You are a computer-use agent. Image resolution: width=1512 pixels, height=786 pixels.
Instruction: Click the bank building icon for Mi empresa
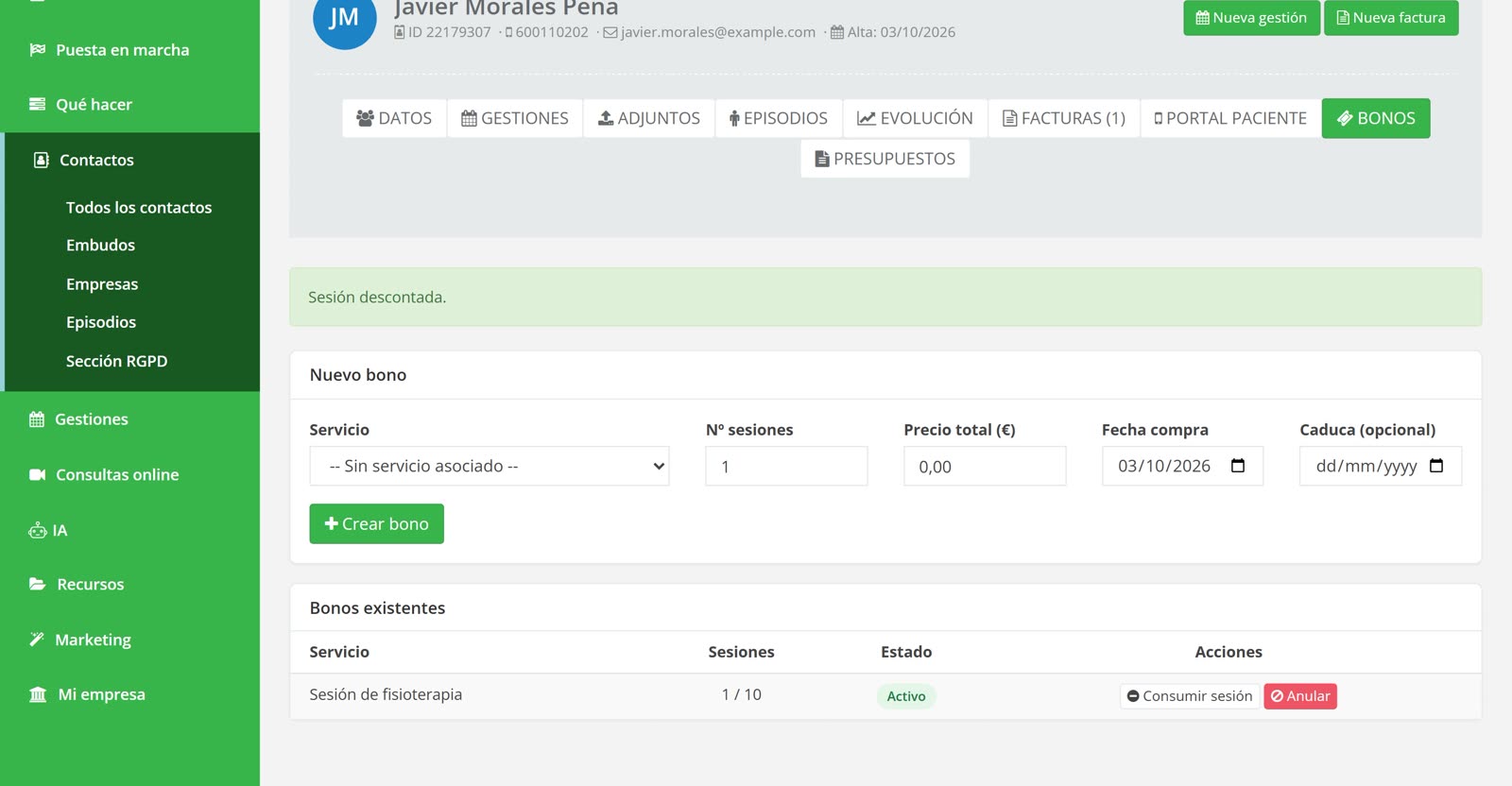pyautogui.click(x=38, y=695)
